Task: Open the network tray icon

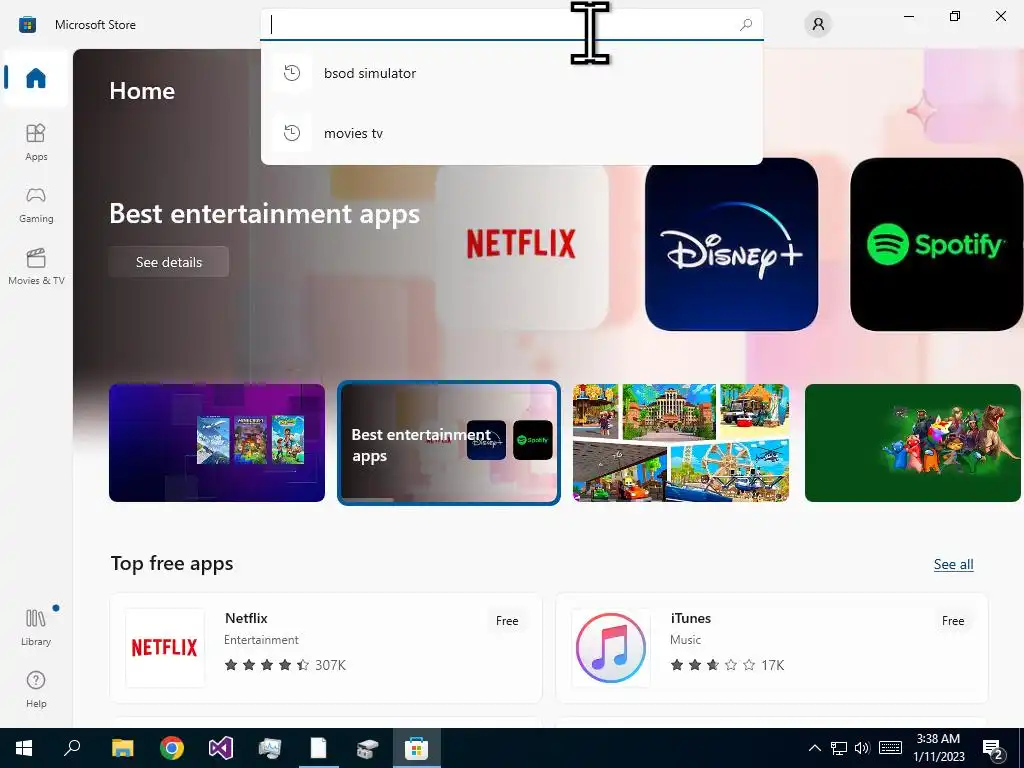Action: [x=839, y=748]
